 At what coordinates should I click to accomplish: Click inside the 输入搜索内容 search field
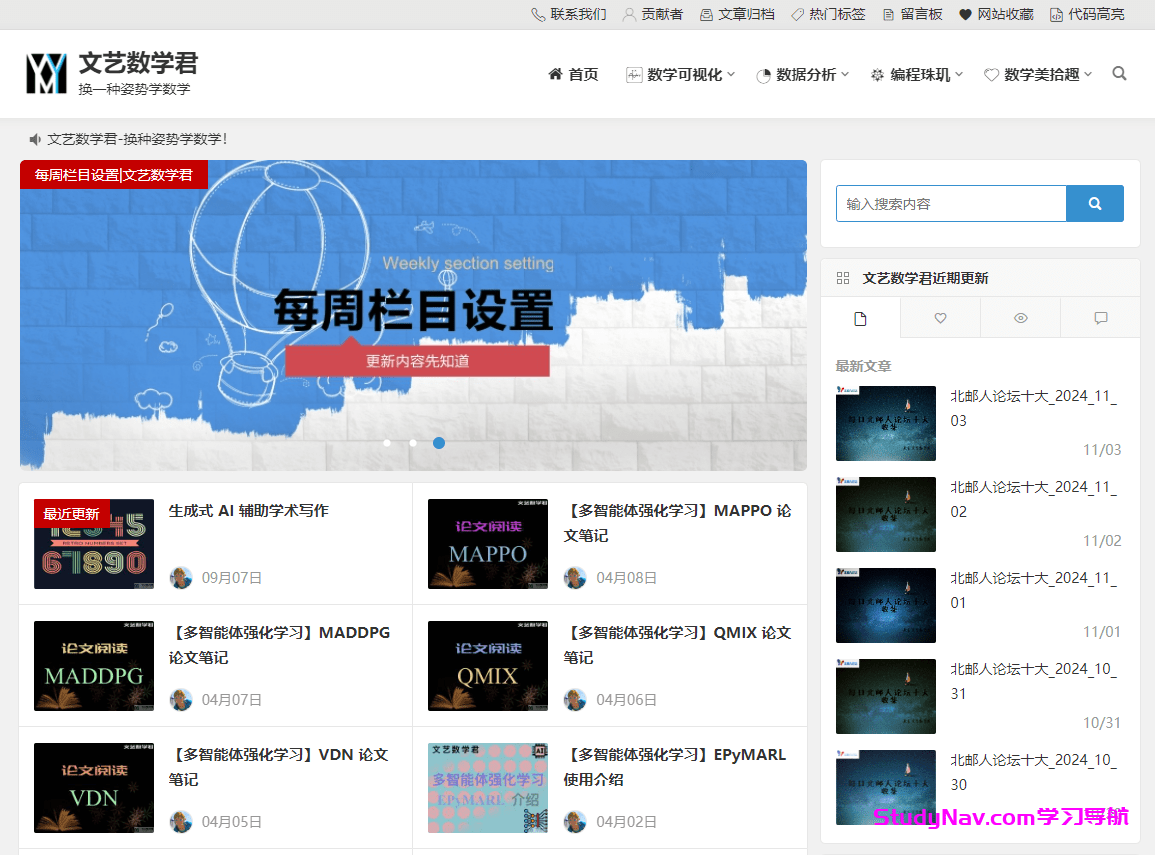click(x=950, y=203)
